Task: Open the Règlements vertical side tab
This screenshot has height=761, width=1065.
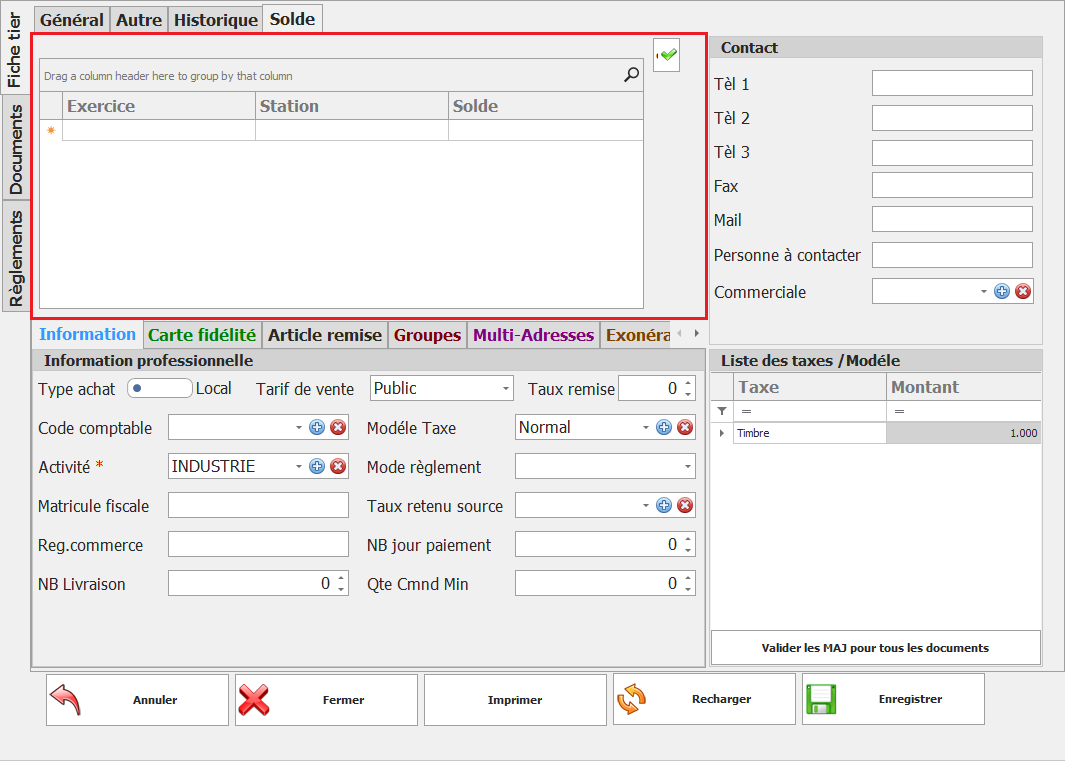Action: click(x=16, y=257)
